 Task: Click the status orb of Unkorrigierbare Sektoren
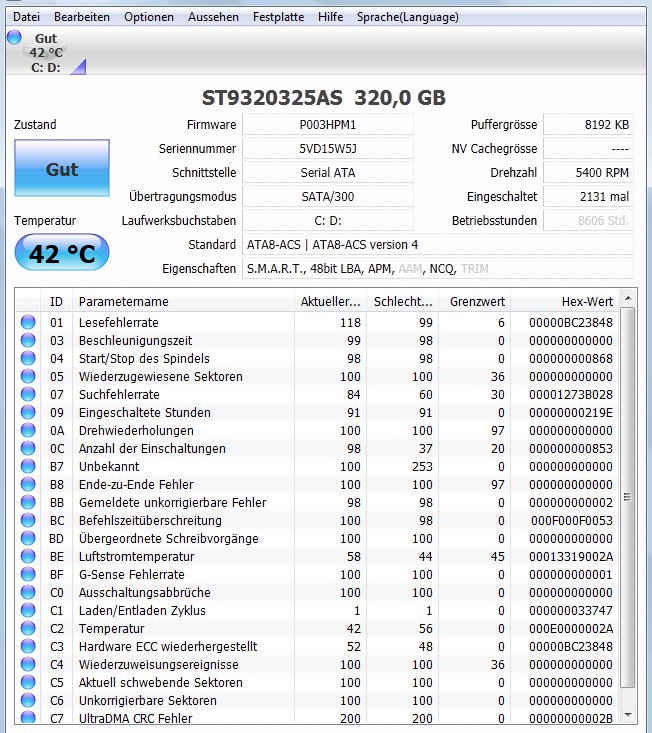click(28, 700)
